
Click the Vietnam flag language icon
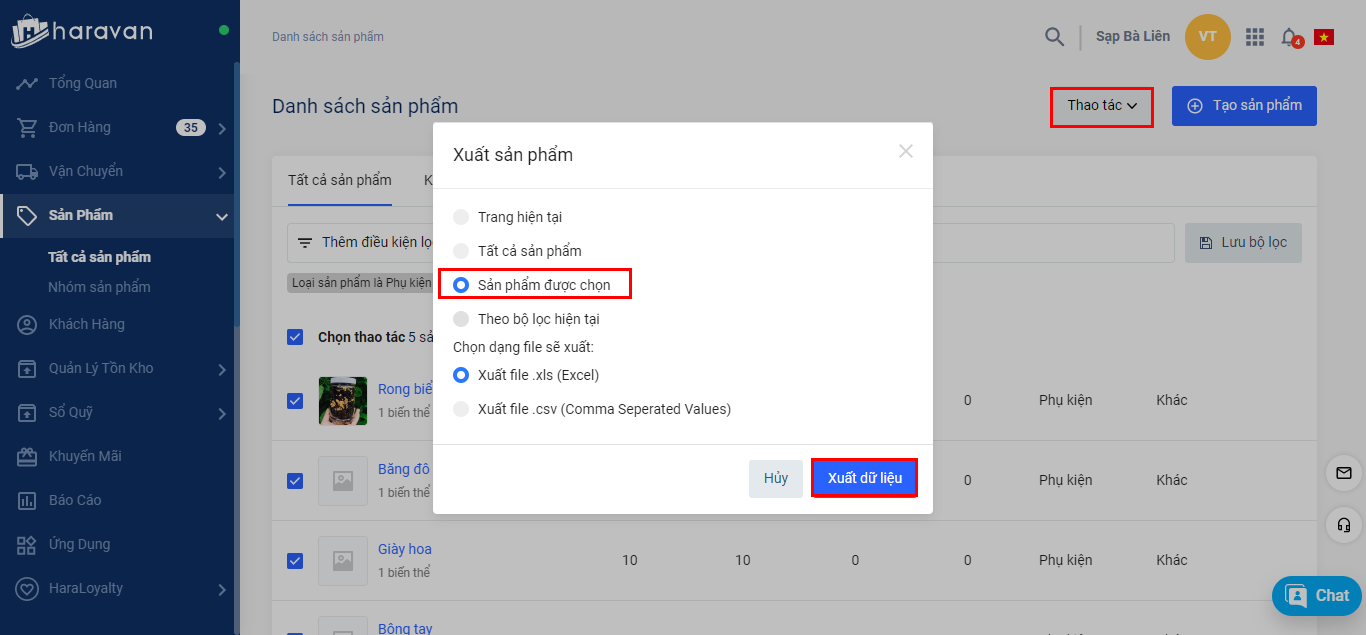coord(1324,37)
